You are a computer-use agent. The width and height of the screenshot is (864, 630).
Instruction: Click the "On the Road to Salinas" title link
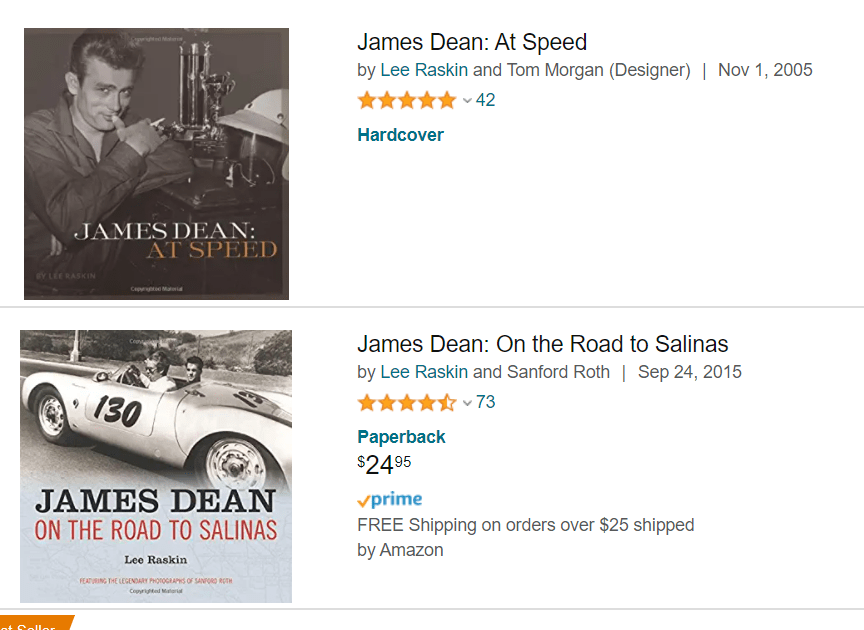coord(542,344)
